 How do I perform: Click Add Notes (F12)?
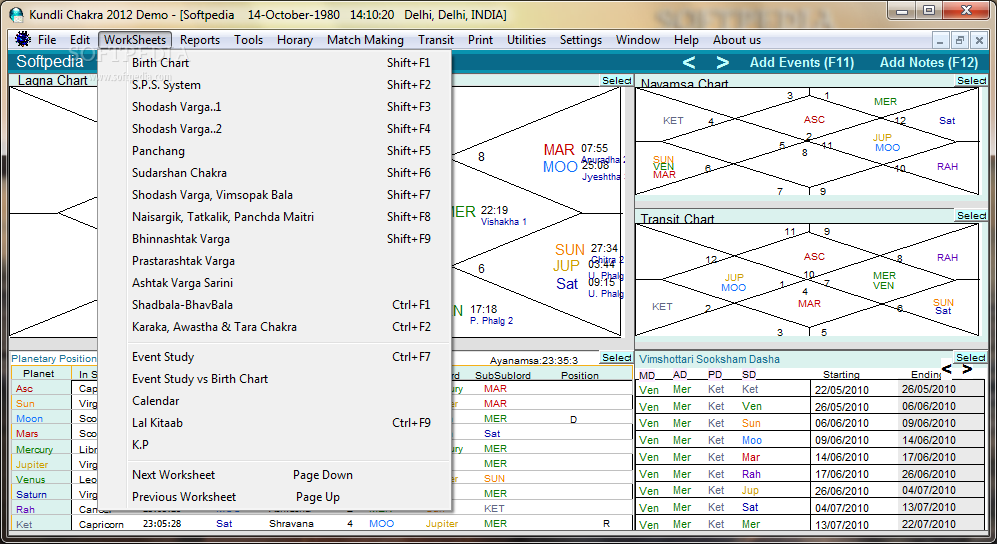pyautogui.click(x=929, y=62)
